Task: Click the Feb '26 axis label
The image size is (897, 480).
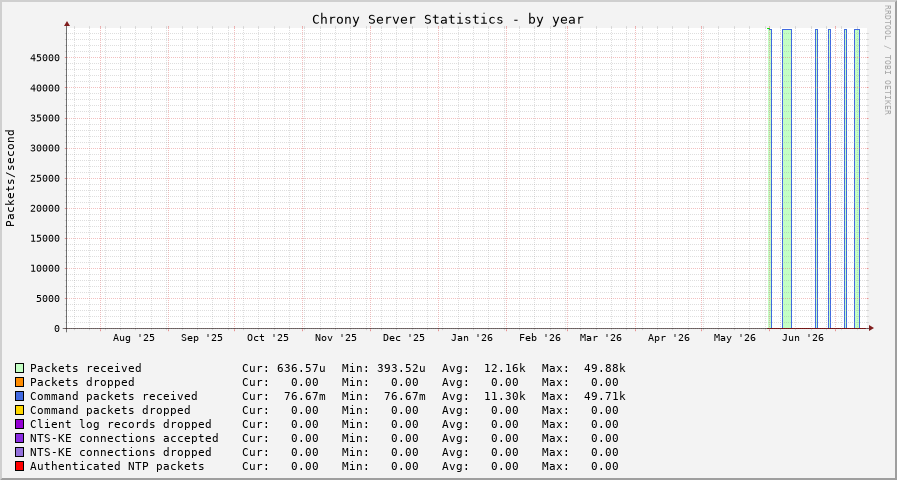Action: click(540, 338)
